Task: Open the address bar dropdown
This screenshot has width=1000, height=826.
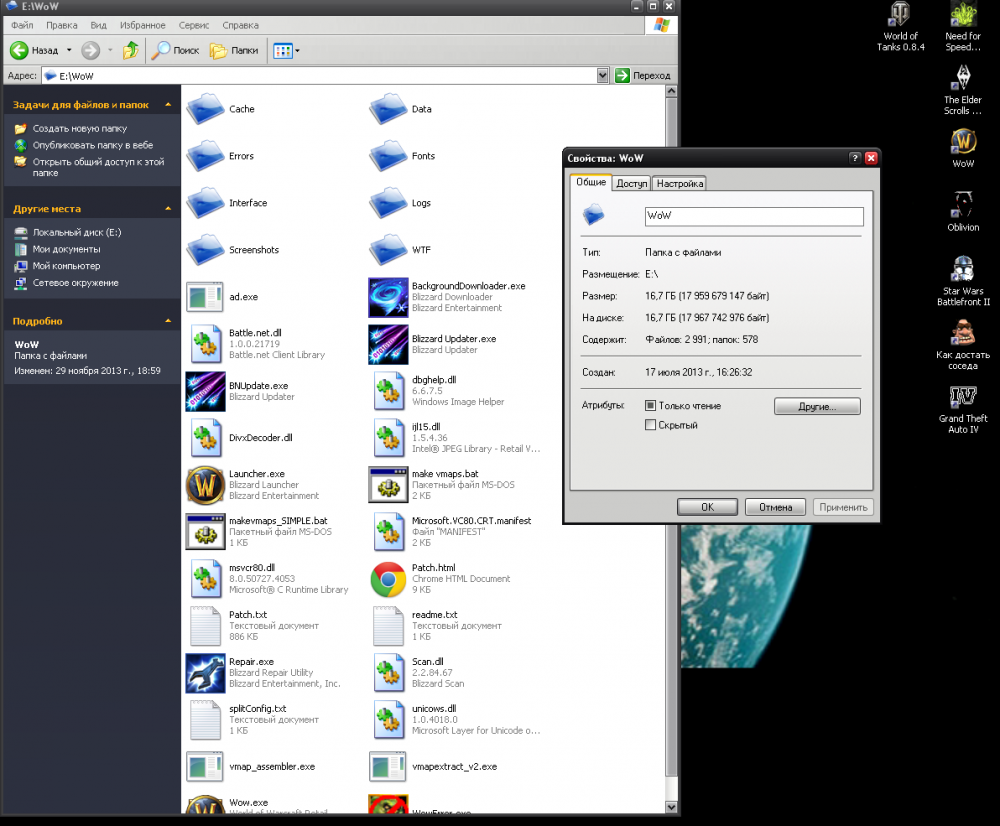Action: pos(602,76)
